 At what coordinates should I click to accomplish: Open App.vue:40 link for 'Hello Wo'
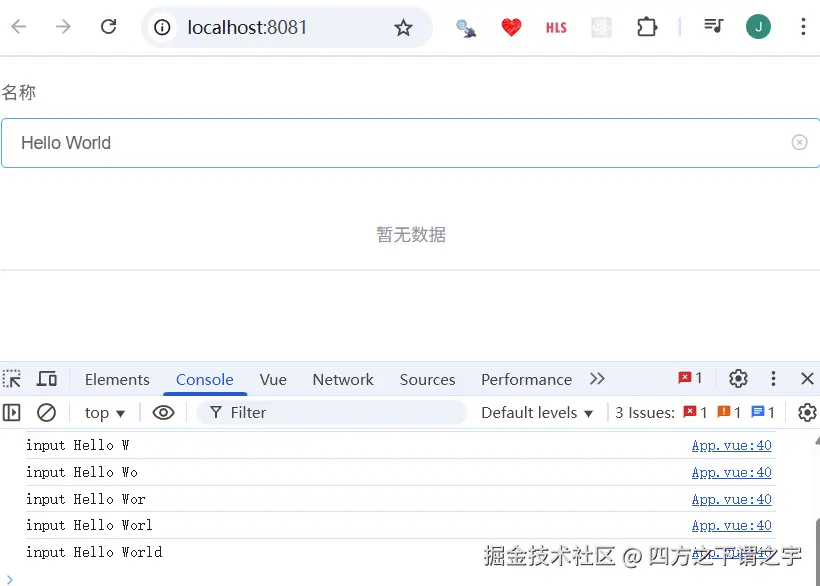tap(731, 473)
